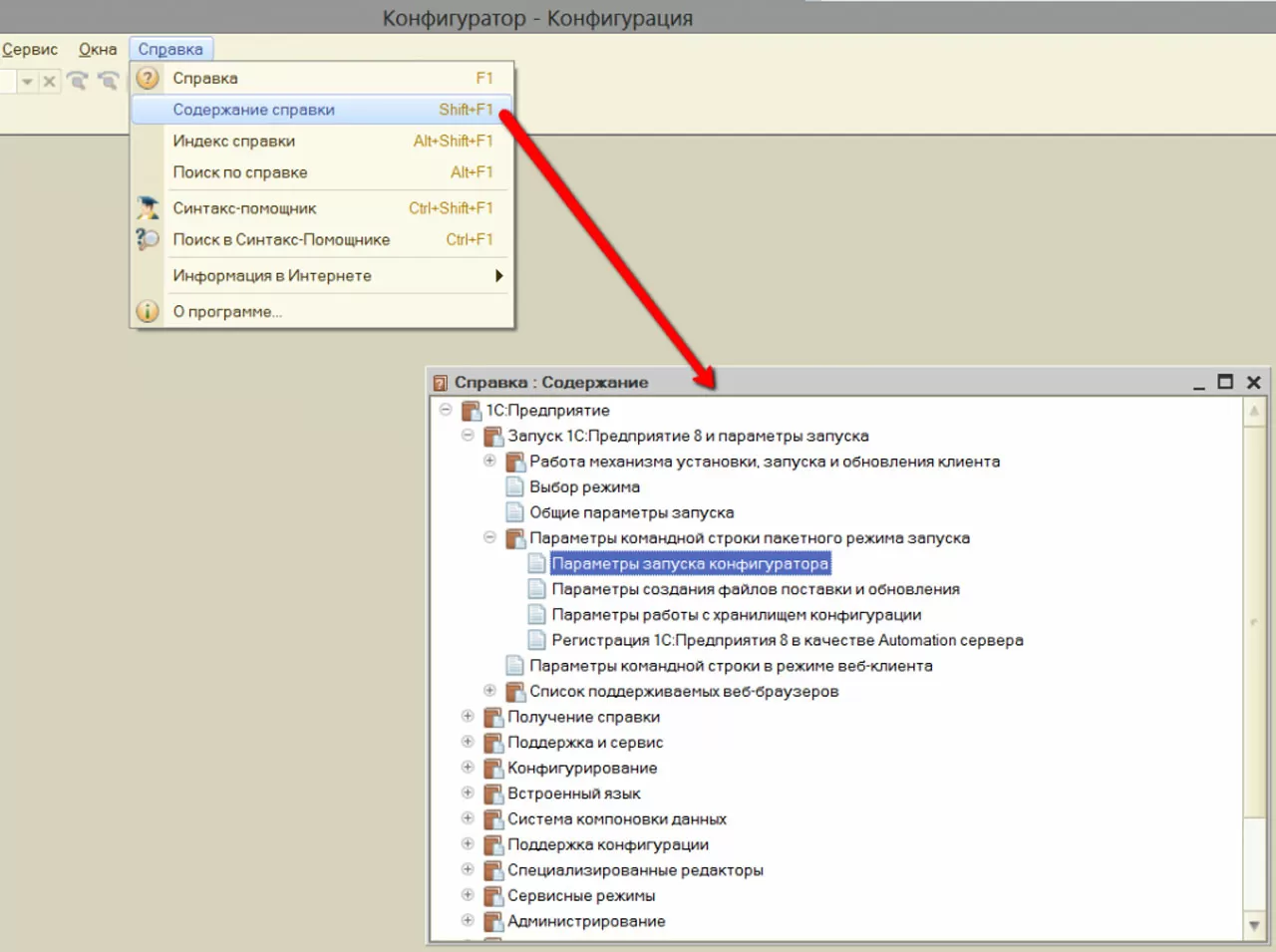Viewport: 1276px width, 952px height.
Task: Choose Содержание справки from the menu
Action: 322,110
